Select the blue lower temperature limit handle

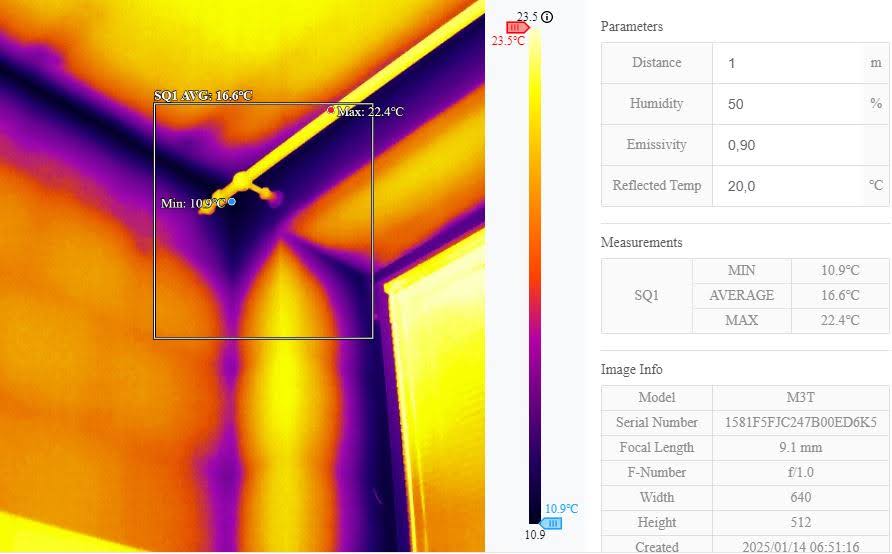tap(551, 523)
